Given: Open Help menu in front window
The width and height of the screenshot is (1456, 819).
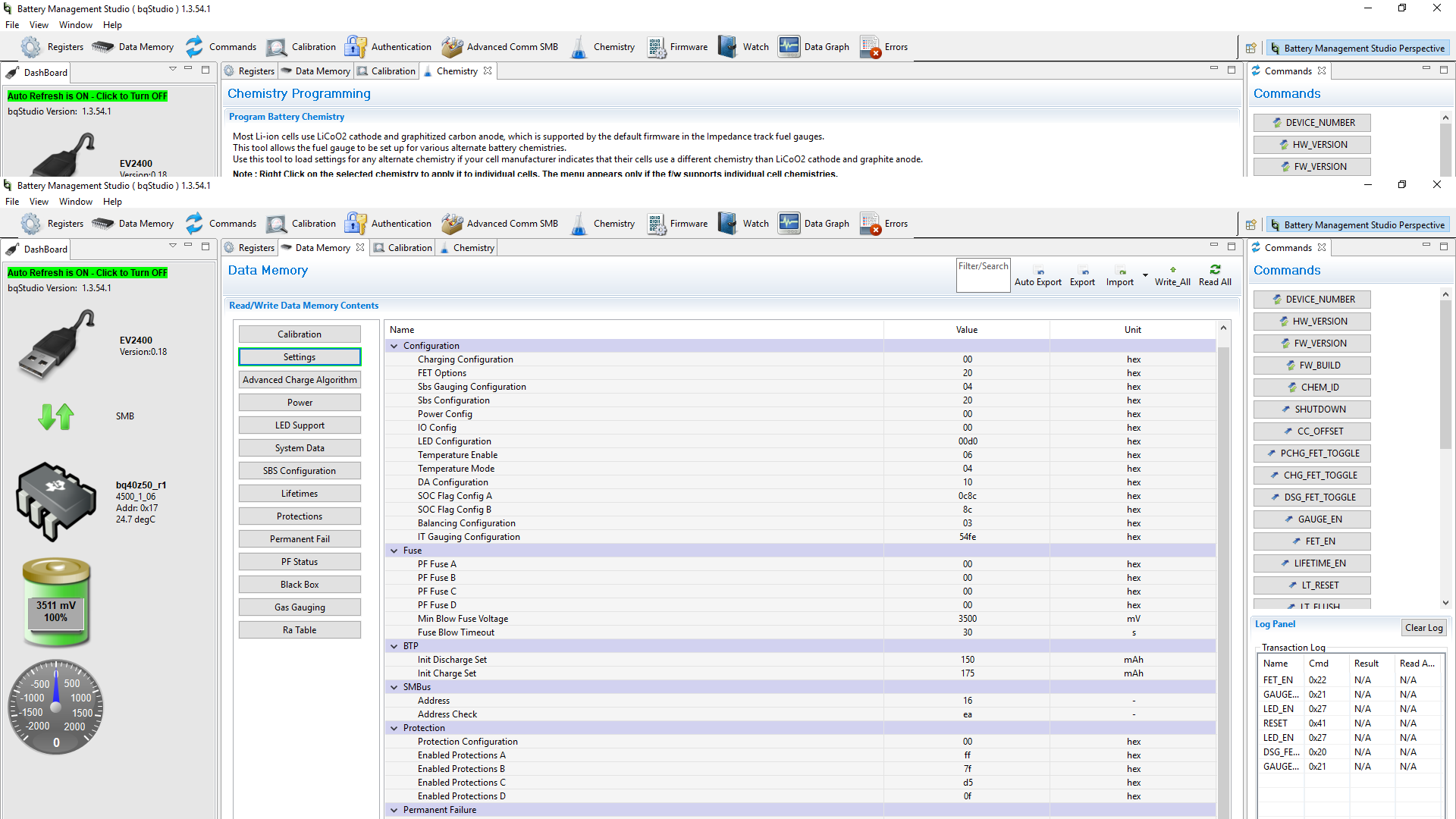Looking at the screenshot, I should pos(112,202).
